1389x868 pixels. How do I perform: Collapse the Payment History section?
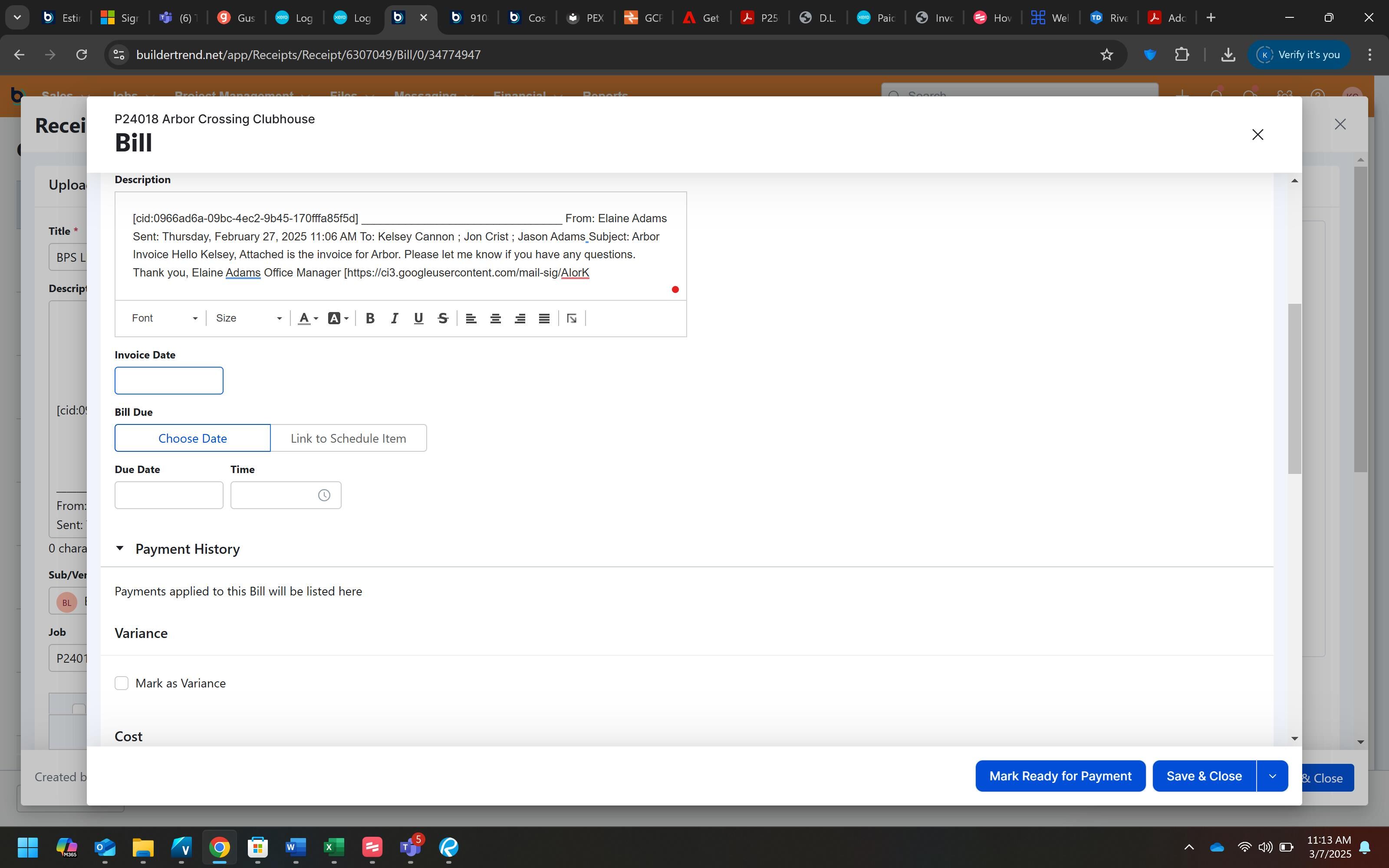(120, 549)
